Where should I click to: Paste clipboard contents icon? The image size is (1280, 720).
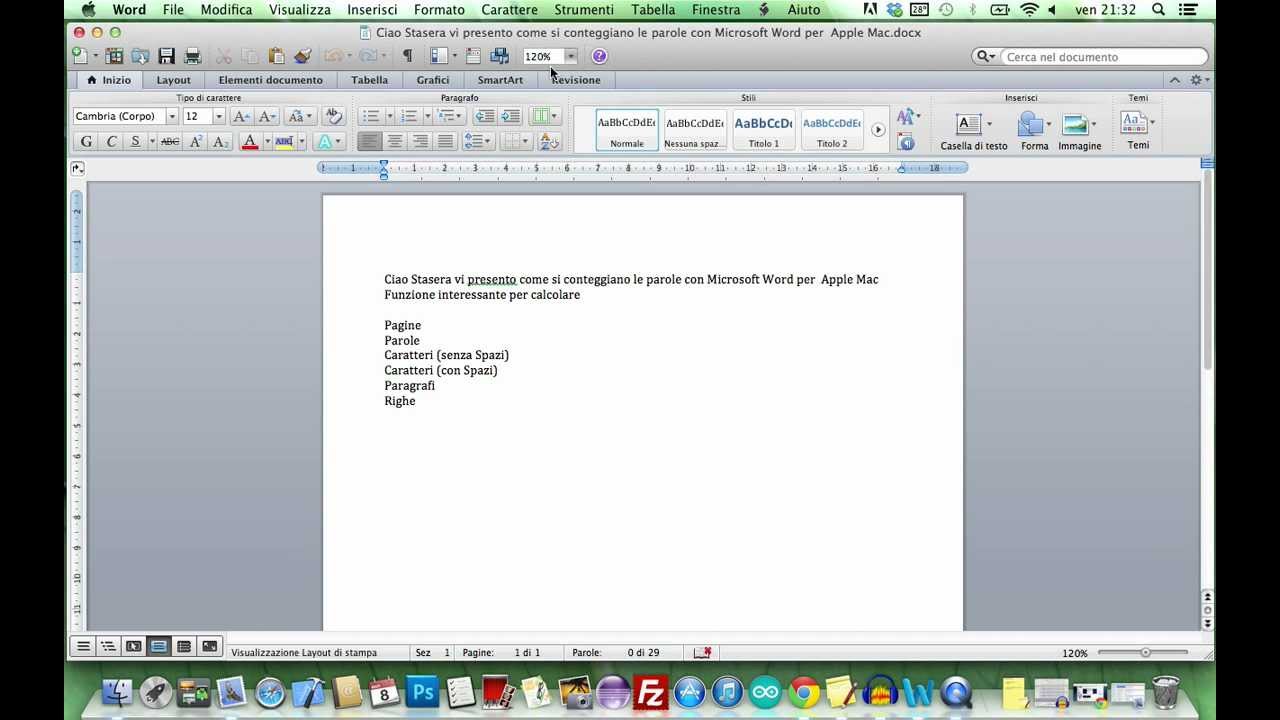point(277,56)
